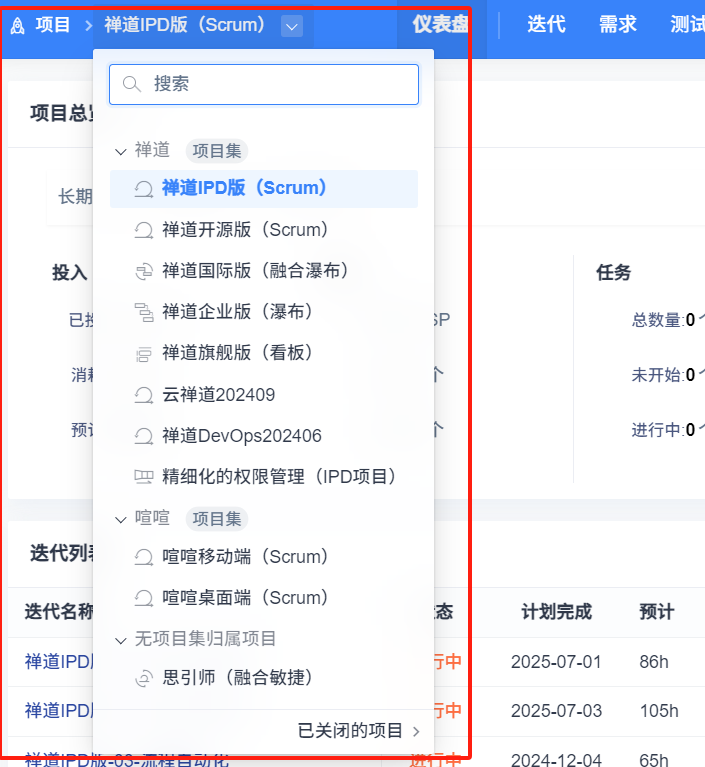Viewport: 705px width, 767px height.
Task: Click the 65h estimate value
Action: 654,760
